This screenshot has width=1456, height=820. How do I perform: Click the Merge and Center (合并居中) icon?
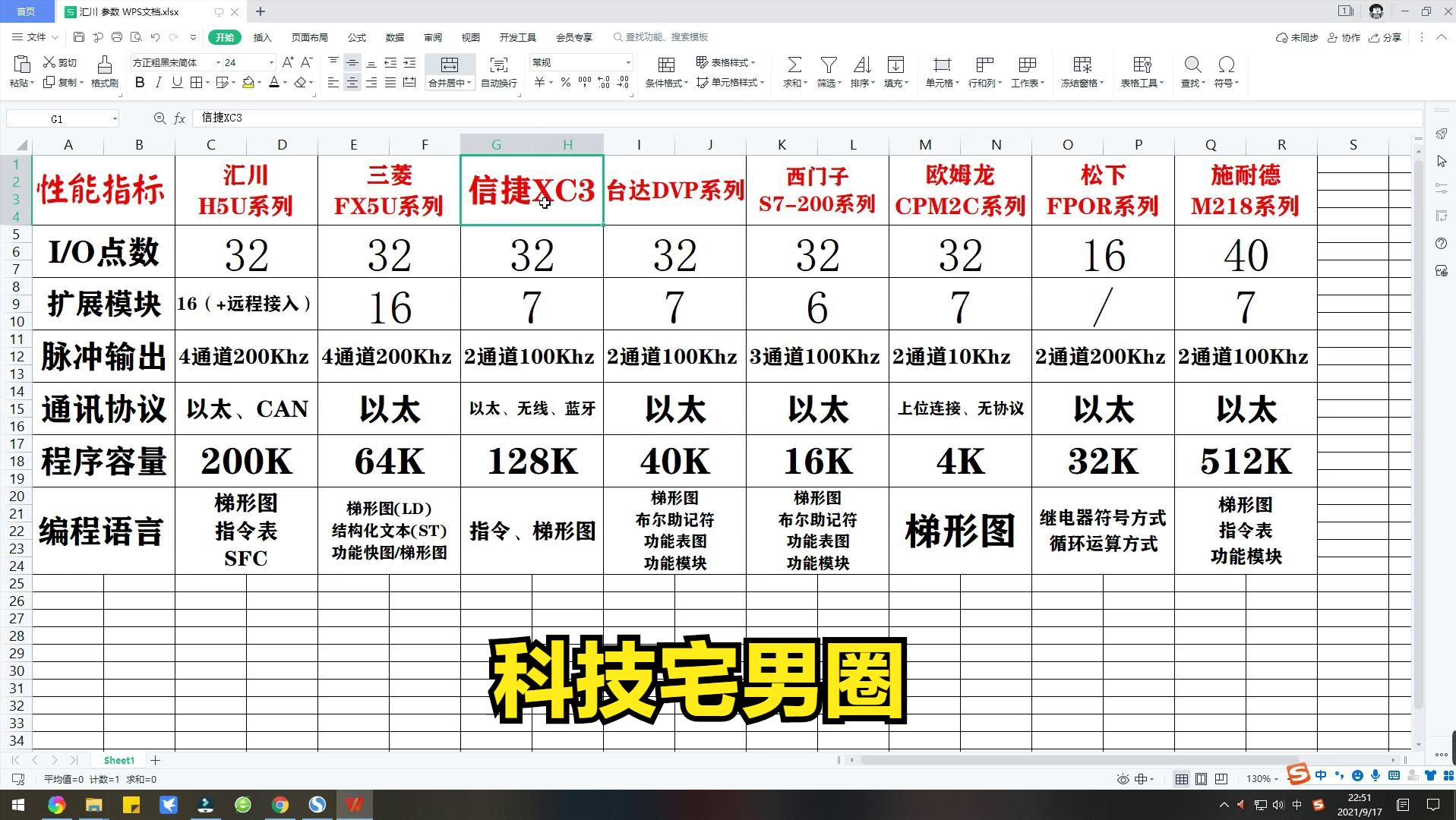click(x=450, y=65)
